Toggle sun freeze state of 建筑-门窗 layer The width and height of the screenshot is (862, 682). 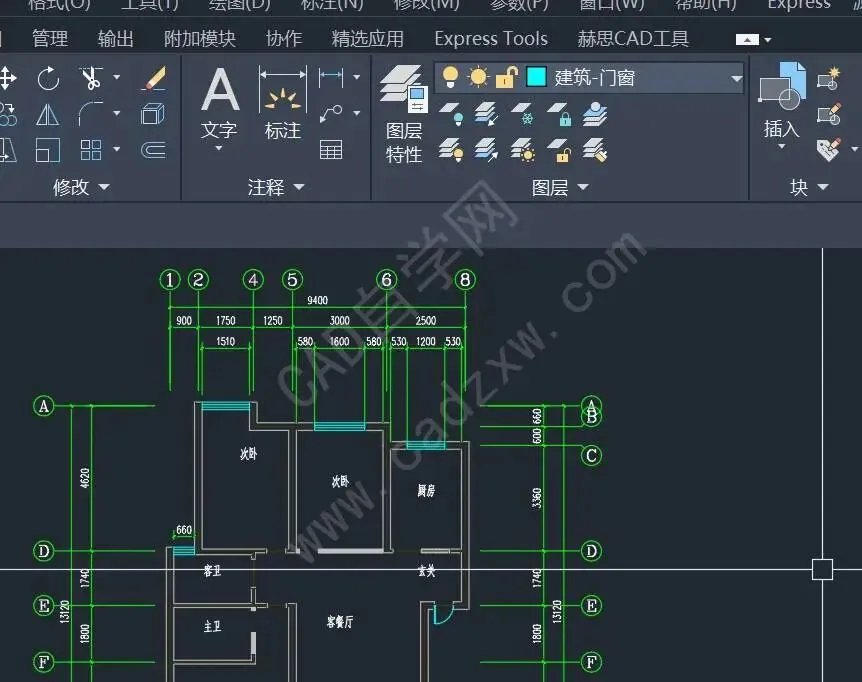[478, 77]
